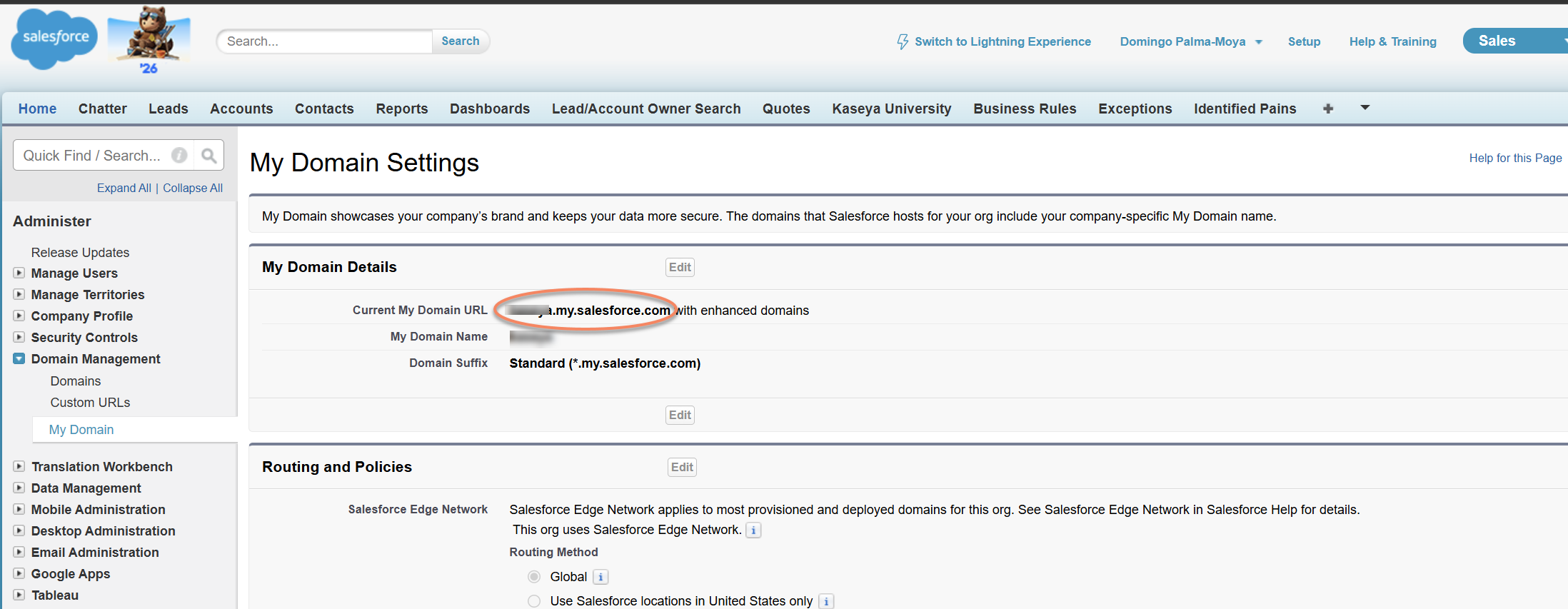The height and width of the screenshot is (609, 1568).
Task: Collapse the Domain Management section
Action: click(19, 358)
